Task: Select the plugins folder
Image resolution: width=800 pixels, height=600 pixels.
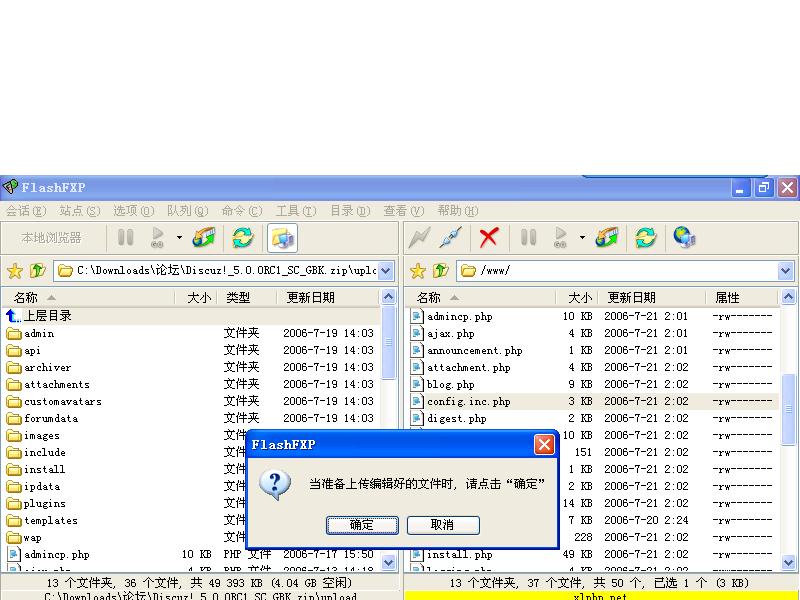Action: pos(125,504)
